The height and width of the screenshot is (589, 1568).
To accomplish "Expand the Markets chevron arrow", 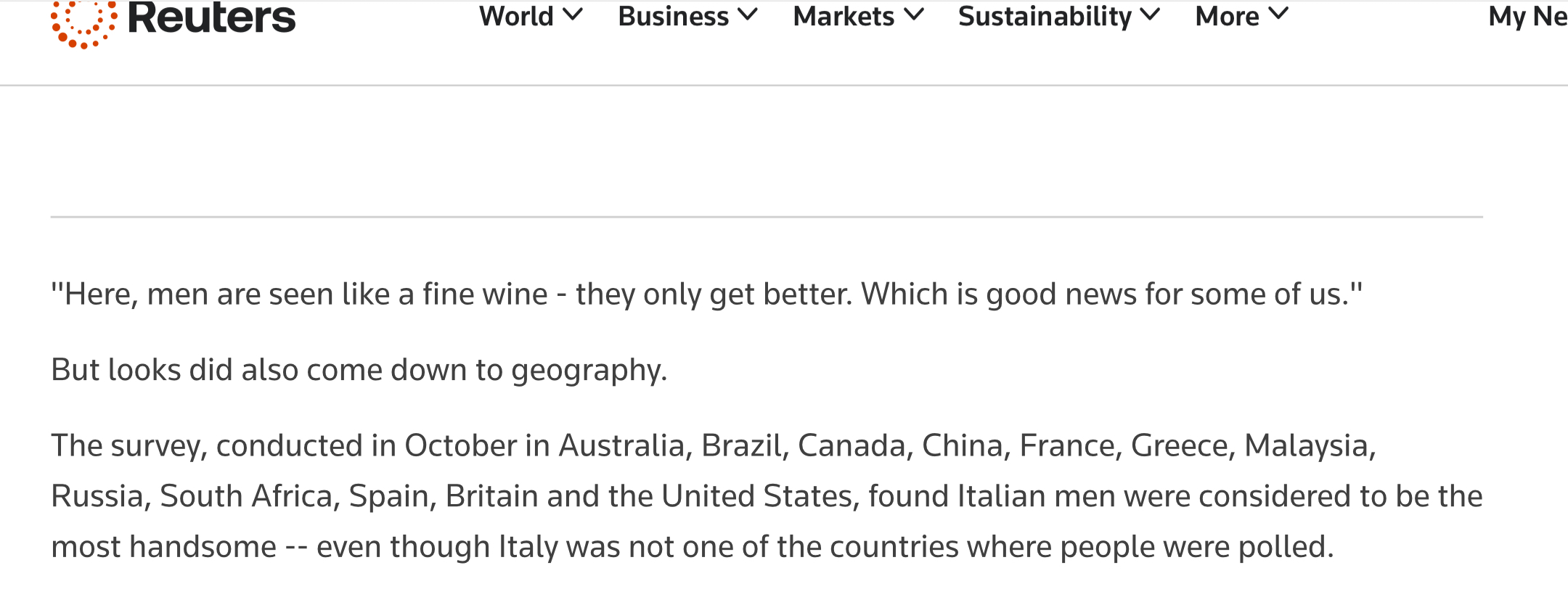I will coord(914,15).
